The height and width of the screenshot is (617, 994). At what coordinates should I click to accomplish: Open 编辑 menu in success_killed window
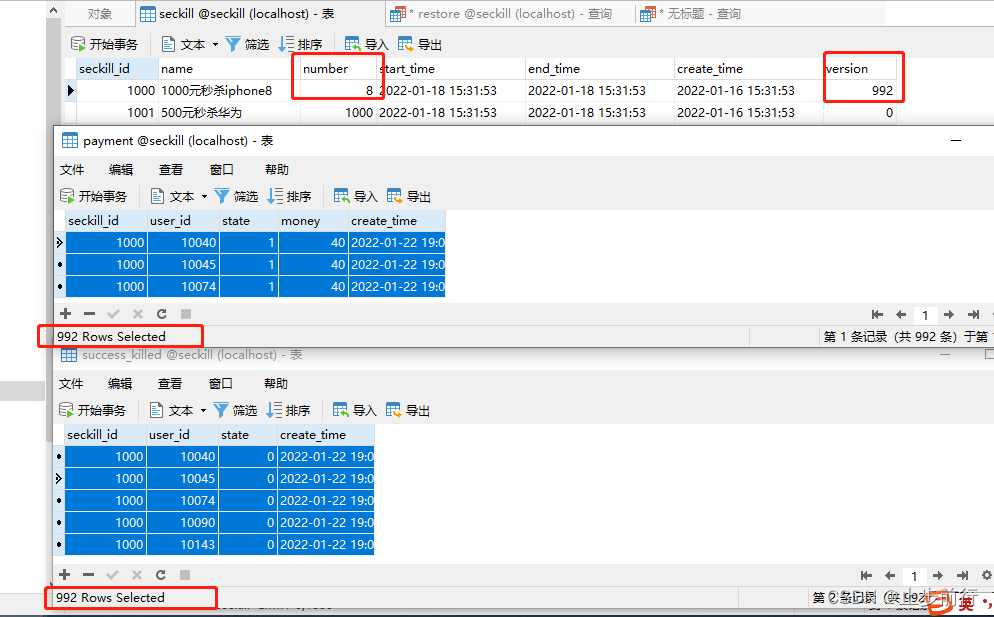click(x=120, y=384)
